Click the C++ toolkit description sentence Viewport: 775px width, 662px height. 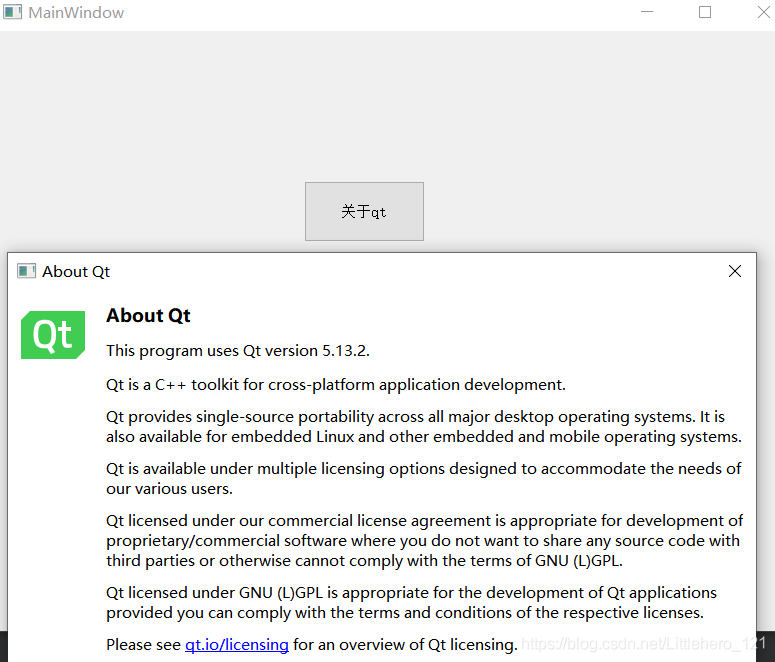coord(336,385)
